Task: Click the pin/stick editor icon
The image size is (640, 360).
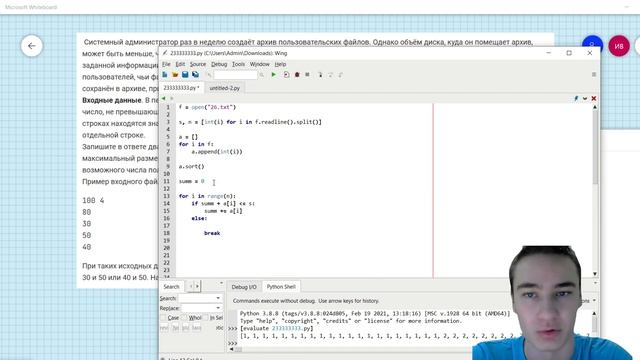Action: pos(576,98)
